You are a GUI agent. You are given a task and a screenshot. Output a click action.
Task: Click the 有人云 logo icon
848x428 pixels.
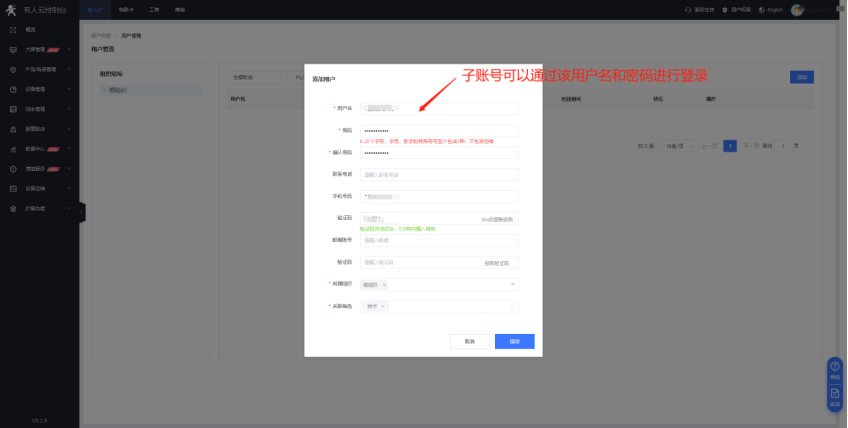pyautogui.click(x=12, y=9)
